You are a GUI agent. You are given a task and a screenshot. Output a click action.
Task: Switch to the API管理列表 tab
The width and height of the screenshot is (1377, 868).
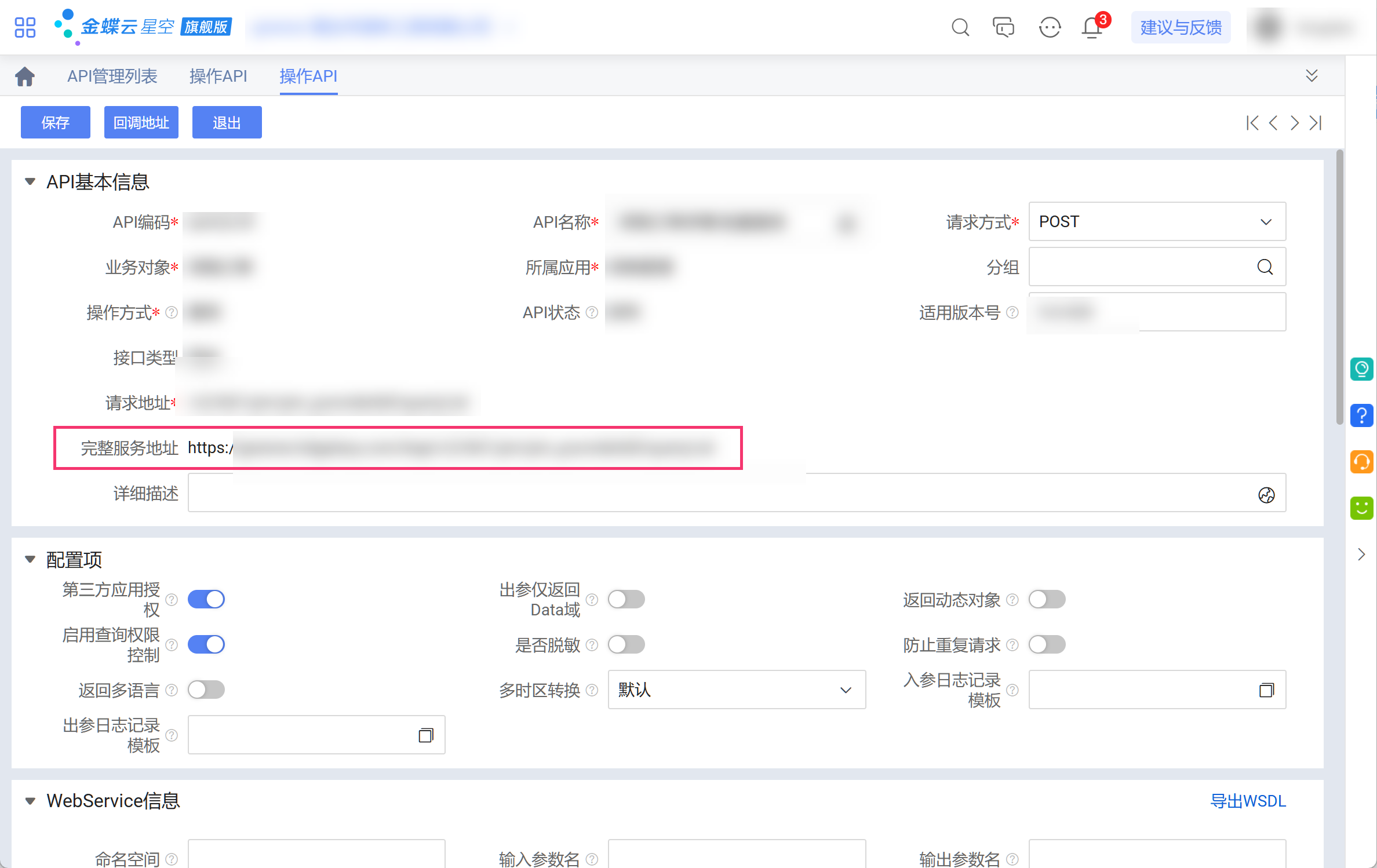coord(112,76)
